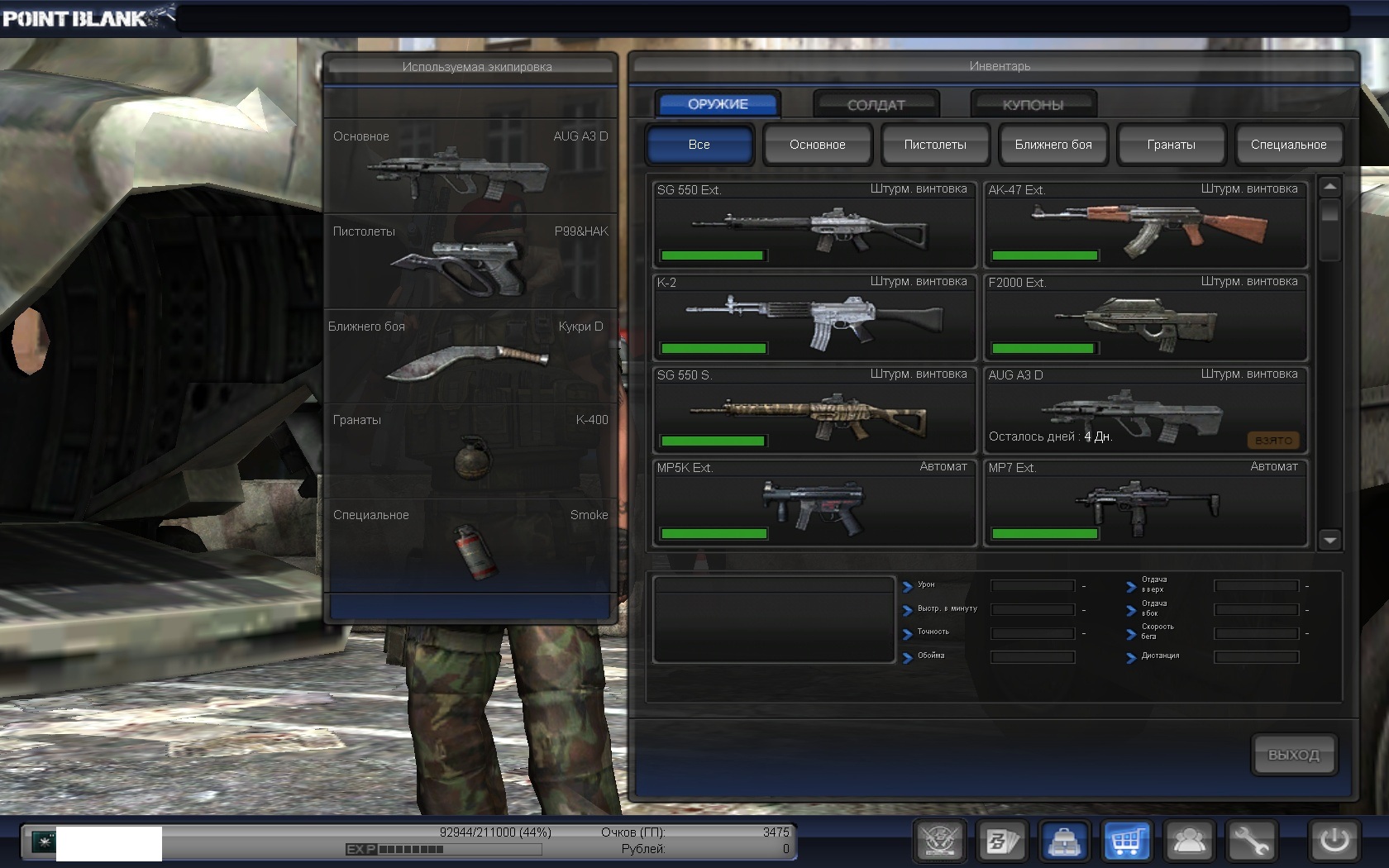This screenshot has height=868, width=1389.
Task: Select the K-2 assault rifle card
Action: pos(814,317)
